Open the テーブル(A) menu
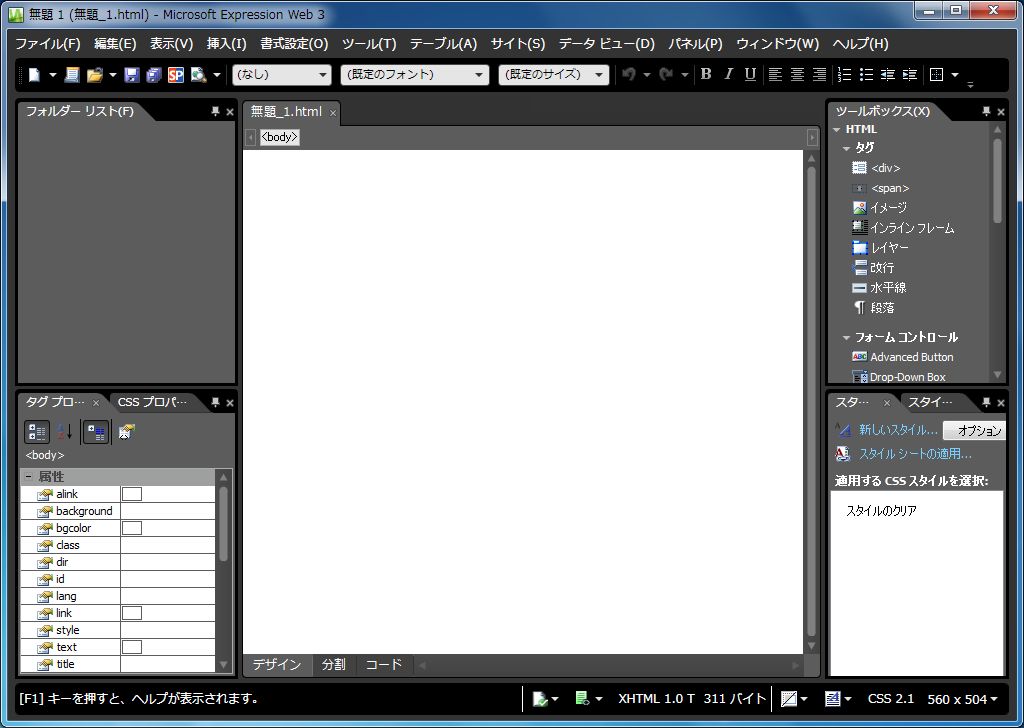Image resolution: width=1024 pixels, height=728 pixels. [x=443, y=44]
